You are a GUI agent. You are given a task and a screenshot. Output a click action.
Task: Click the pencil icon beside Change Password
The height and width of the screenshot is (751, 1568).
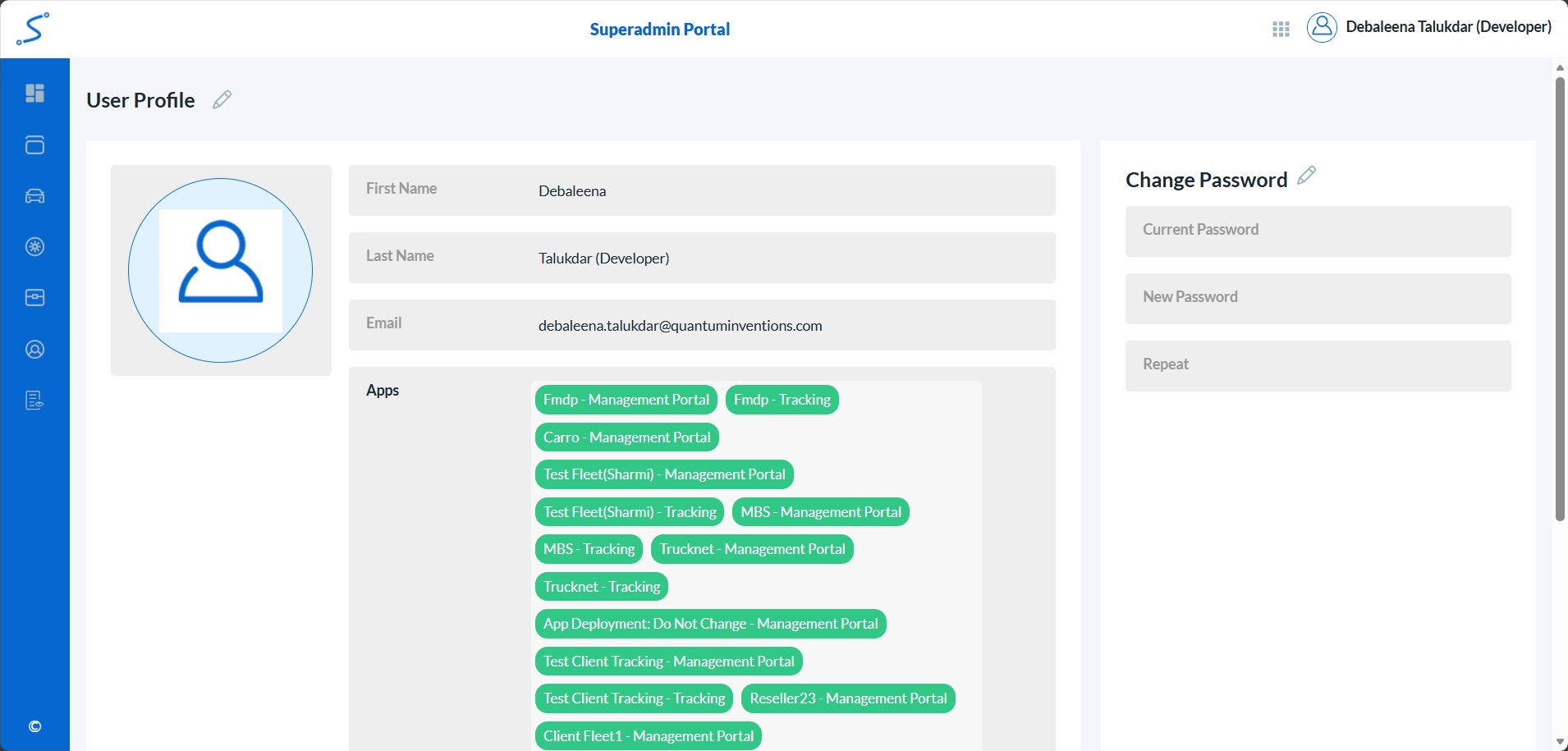(x=1306, y=176)
